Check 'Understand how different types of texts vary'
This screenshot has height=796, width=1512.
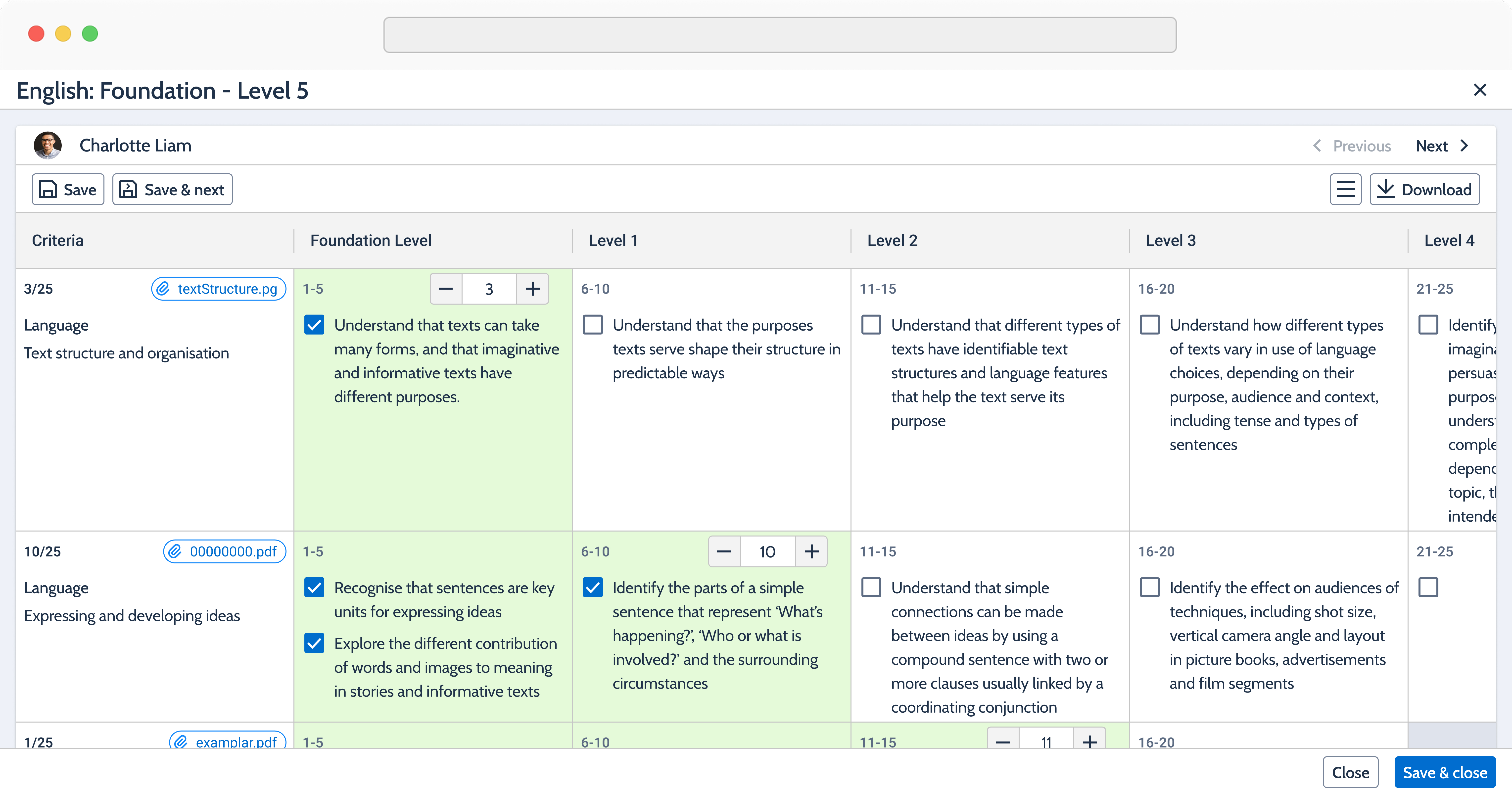click(x=1150, y=325)
